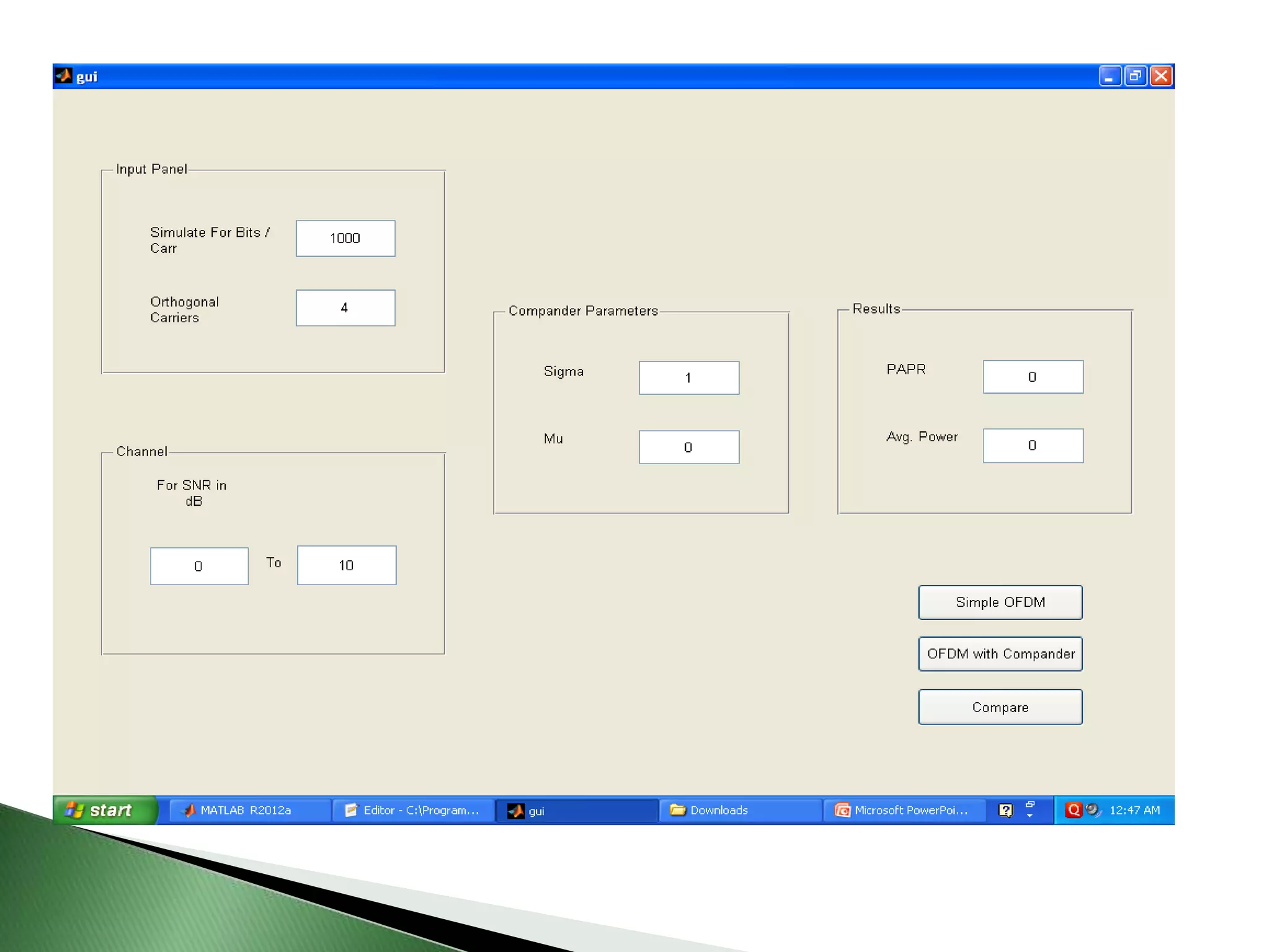1270x952 pixels.
Task: Click the MATLAB icon in gui title bar
Action: [x=63, y=76]
